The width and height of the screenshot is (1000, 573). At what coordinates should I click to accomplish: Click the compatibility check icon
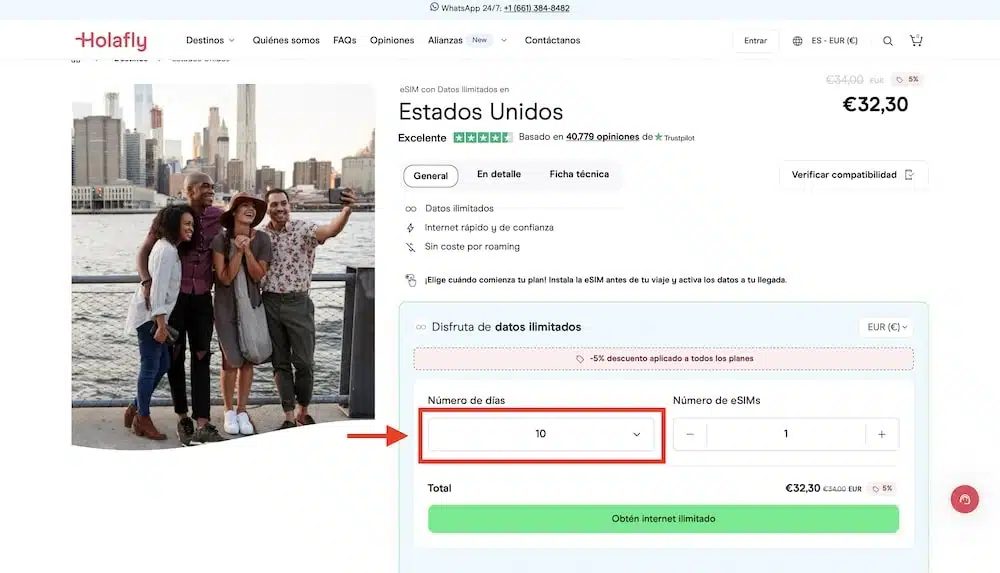[909, 175]
